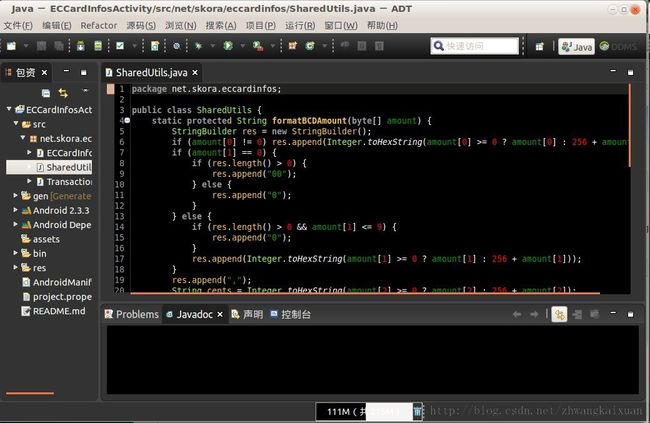Click the Save All toolbar icon
The image size is (650, 423).
coord(58,46)
